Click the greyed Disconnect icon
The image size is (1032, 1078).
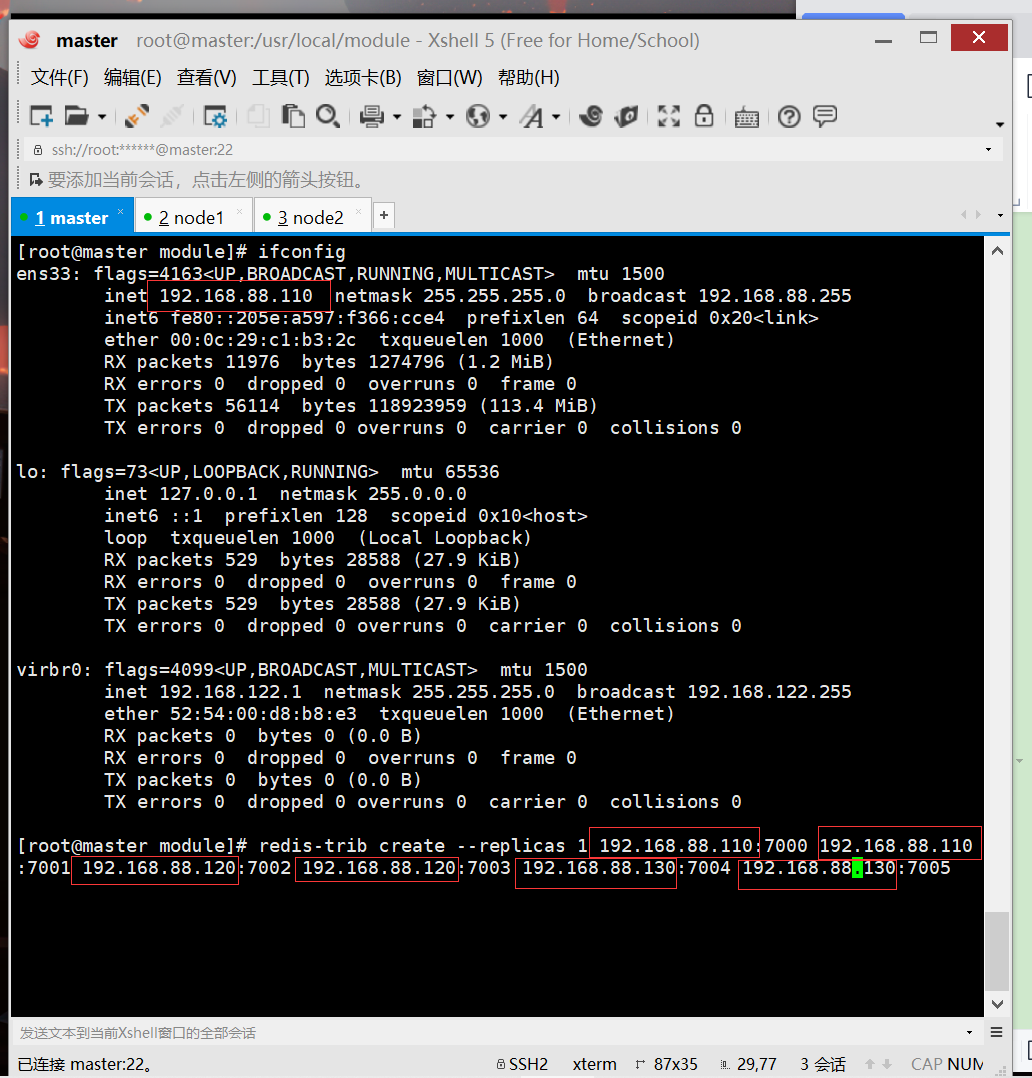click(x=171, y=116)
